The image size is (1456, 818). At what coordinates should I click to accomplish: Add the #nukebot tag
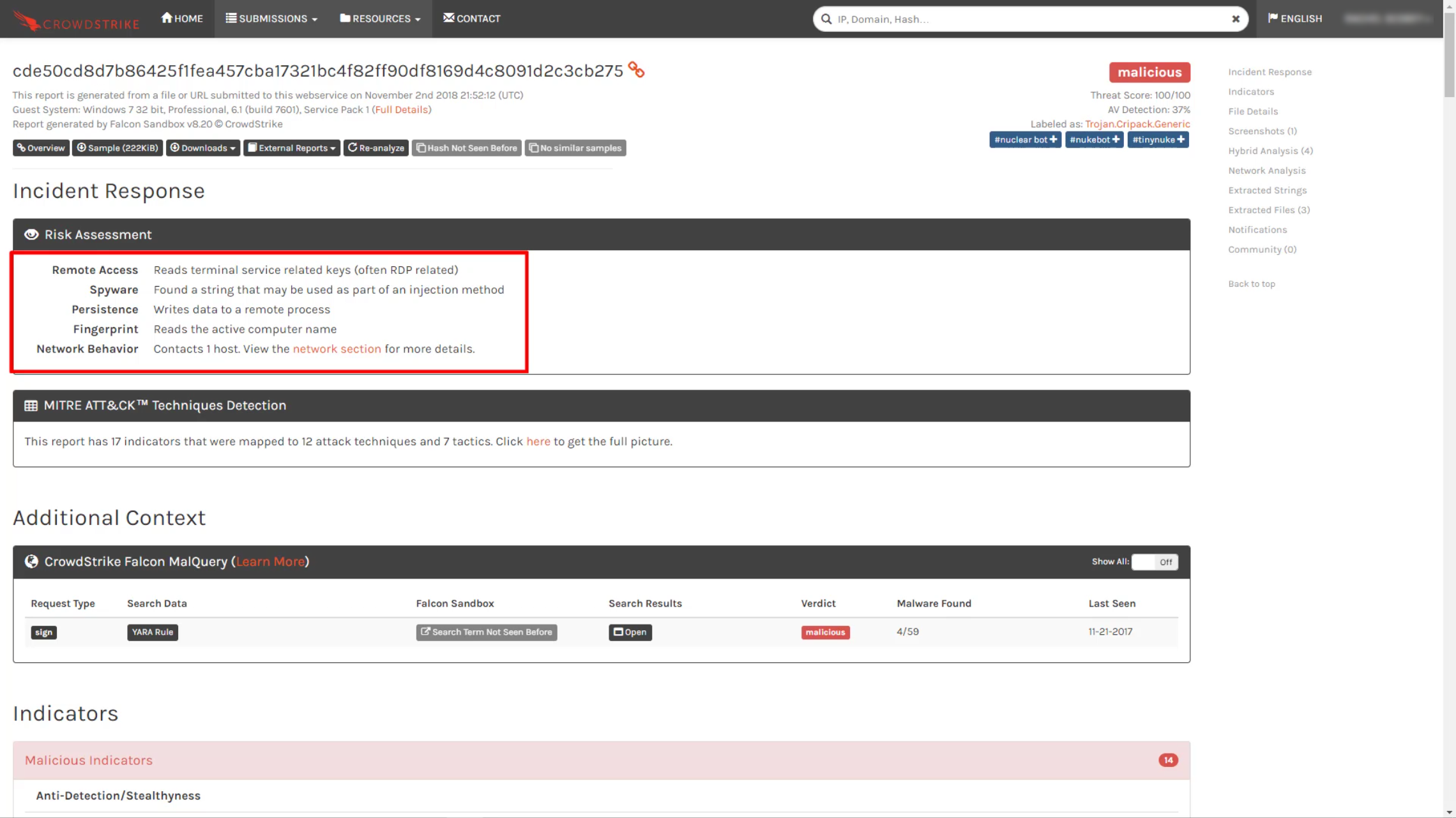click(x=1095, y=140)
